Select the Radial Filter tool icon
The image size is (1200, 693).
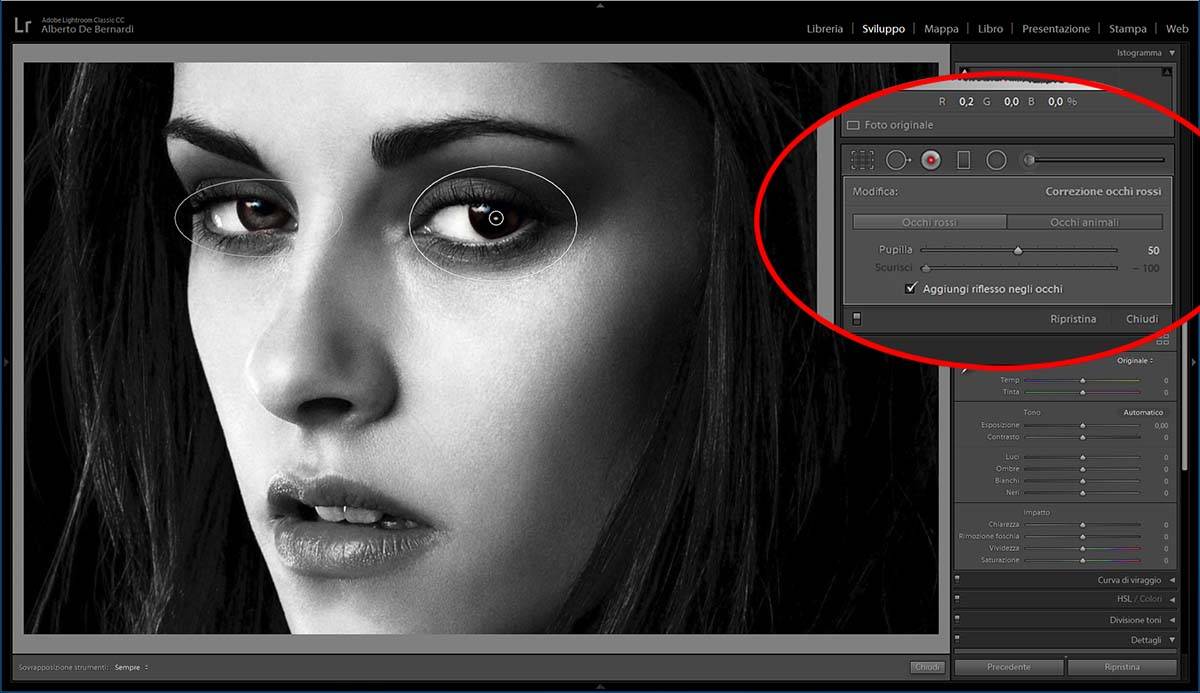click(996, 160)
